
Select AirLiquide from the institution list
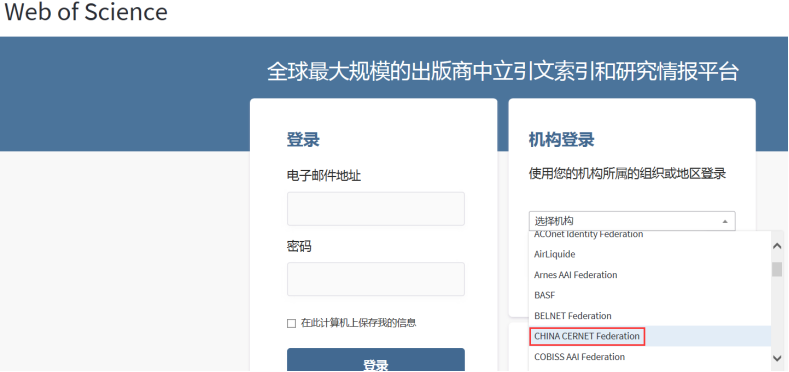(x=649, y=254)
